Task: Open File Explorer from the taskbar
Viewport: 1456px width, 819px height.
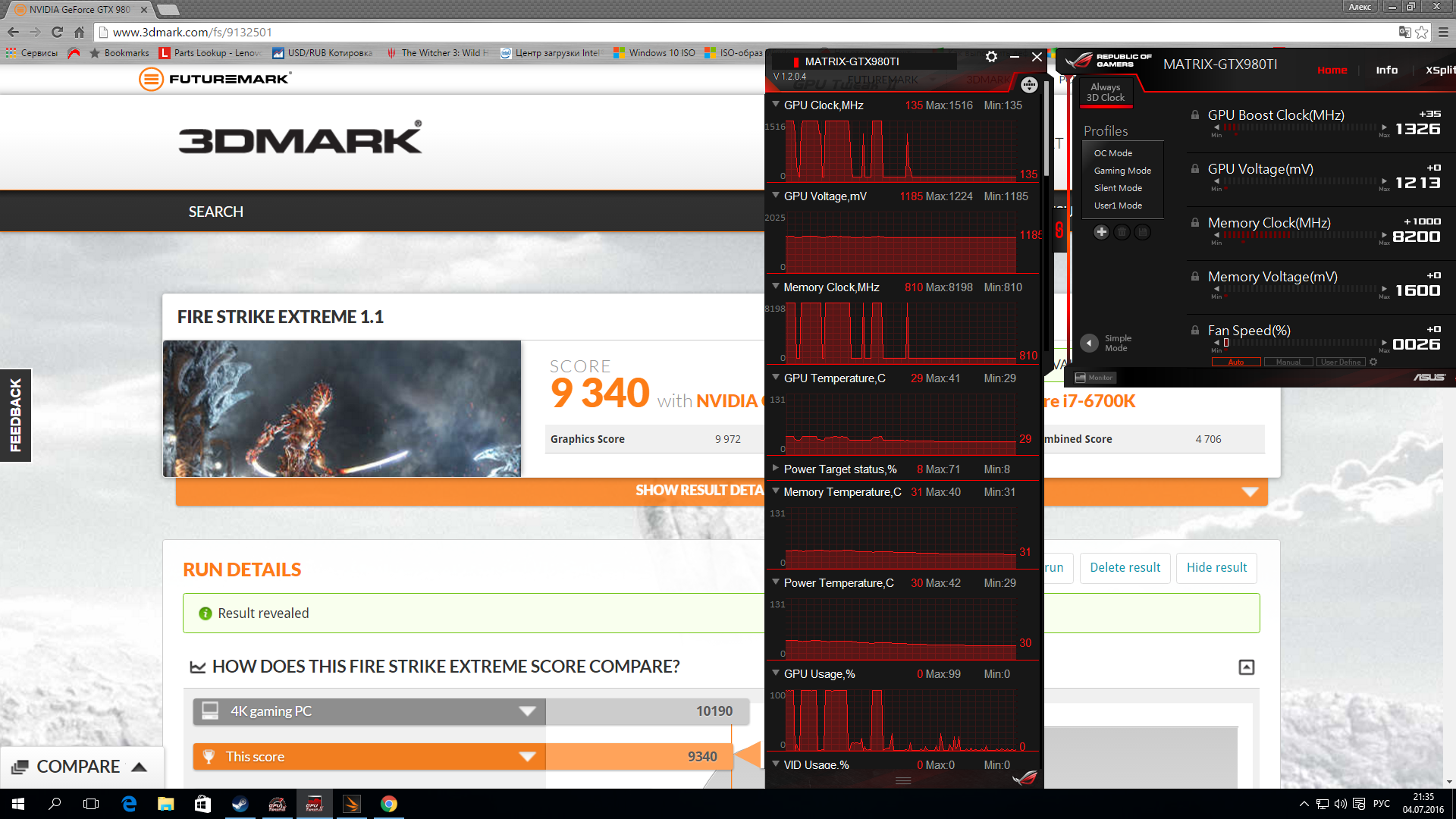Action: pyautogui.click(x=166, y=804)
